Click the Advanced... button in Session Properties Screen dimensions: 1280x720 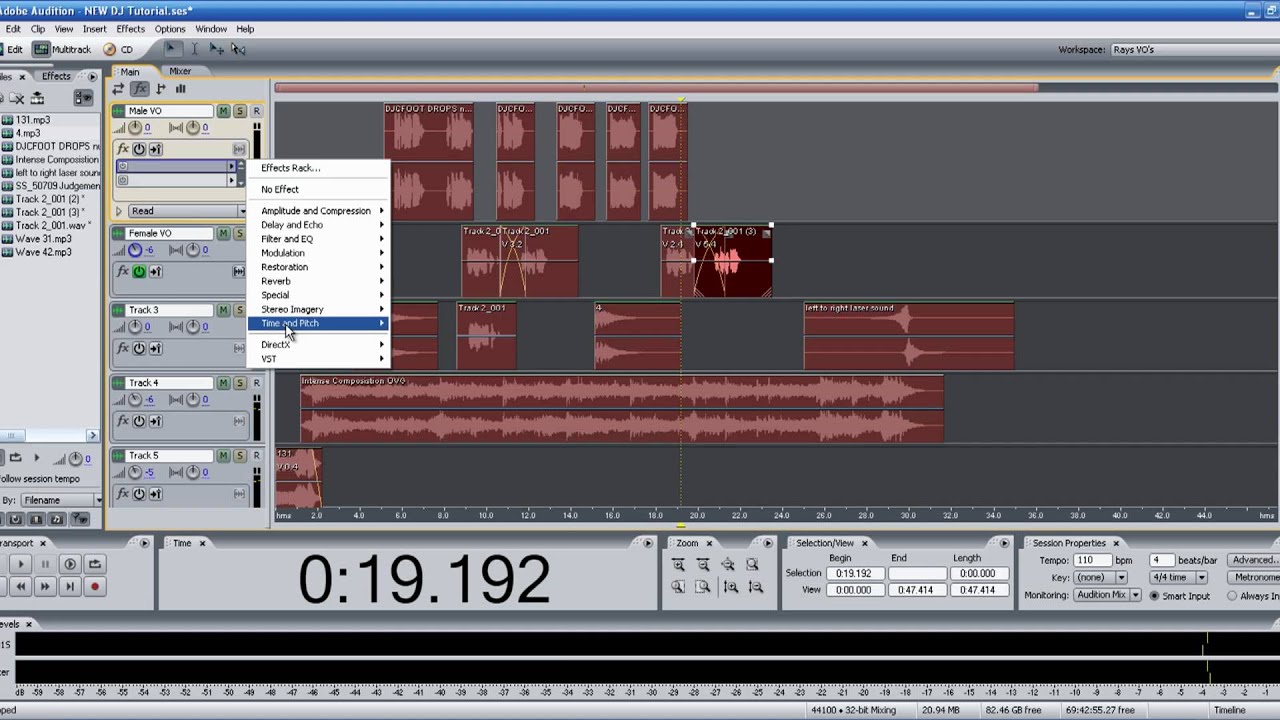[1254, 560]
